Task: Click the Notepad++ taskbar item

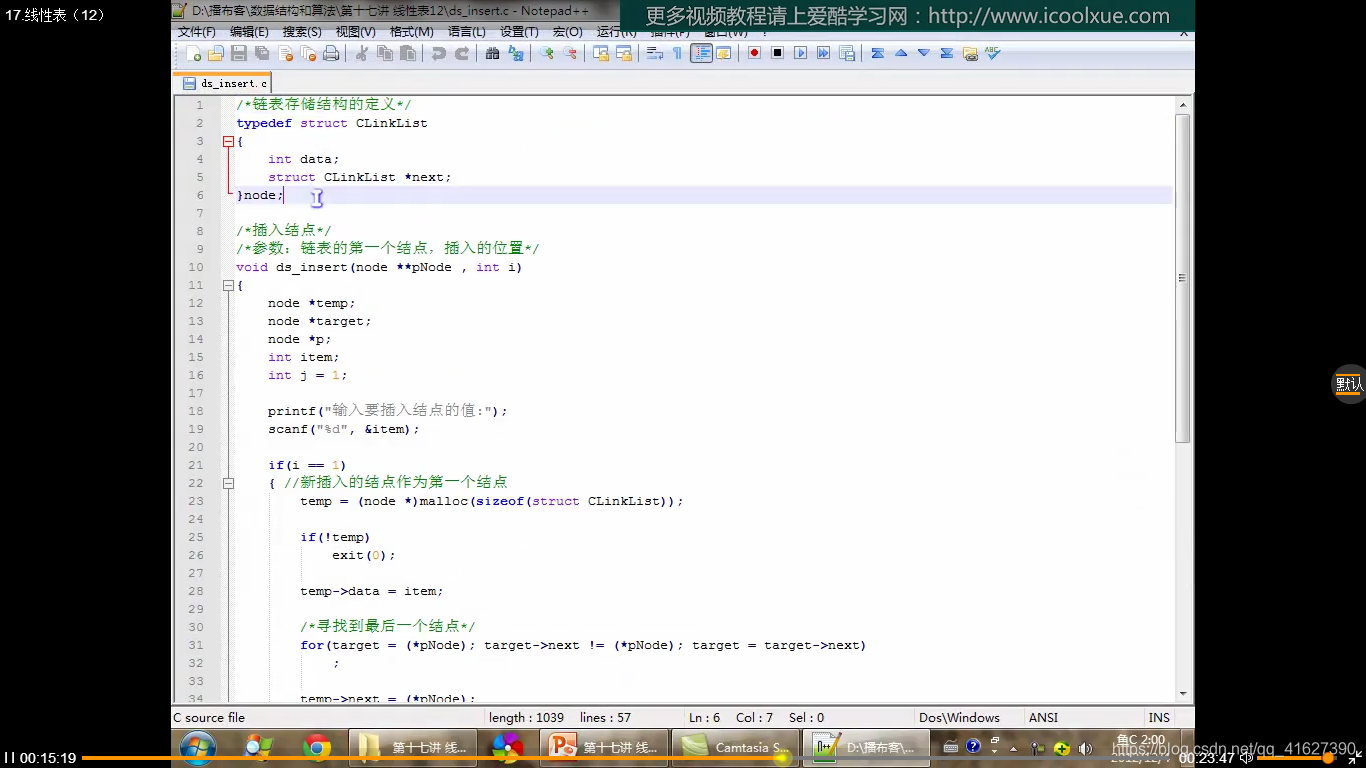Action: coord(866,747)
